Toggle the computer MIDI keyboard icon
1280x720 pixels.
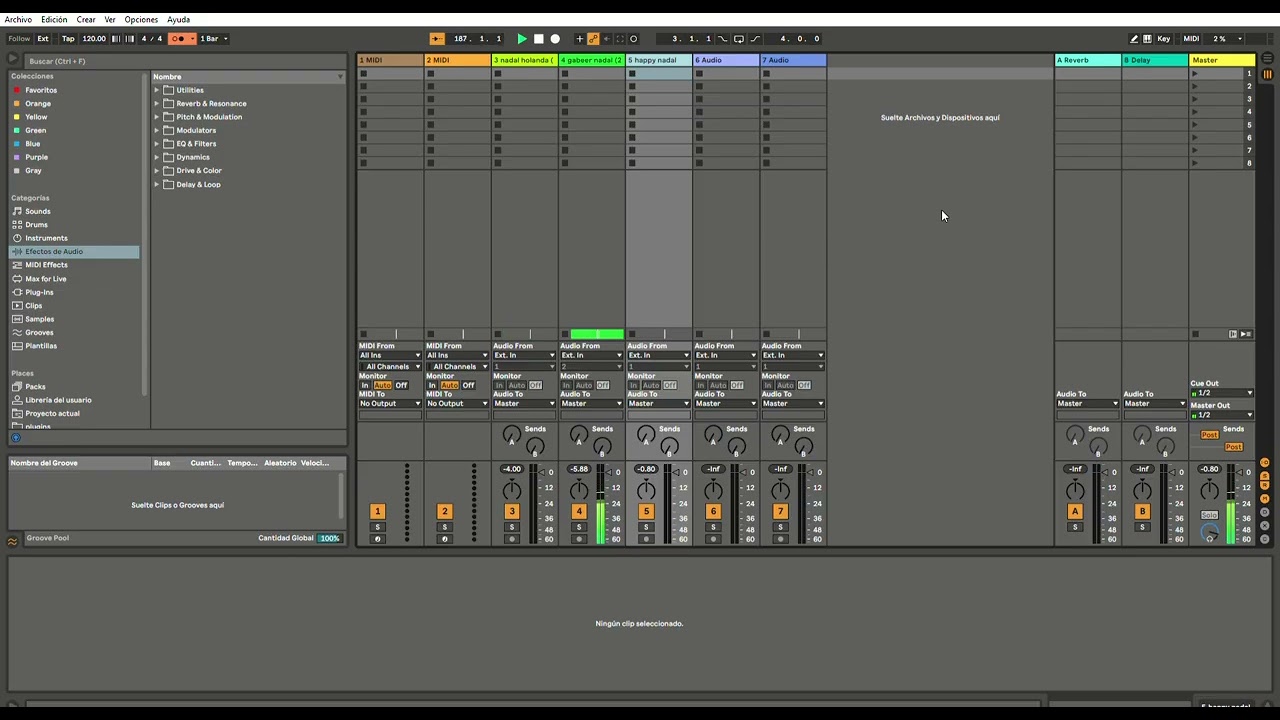pyautogui.click(x=1147, y=39)
